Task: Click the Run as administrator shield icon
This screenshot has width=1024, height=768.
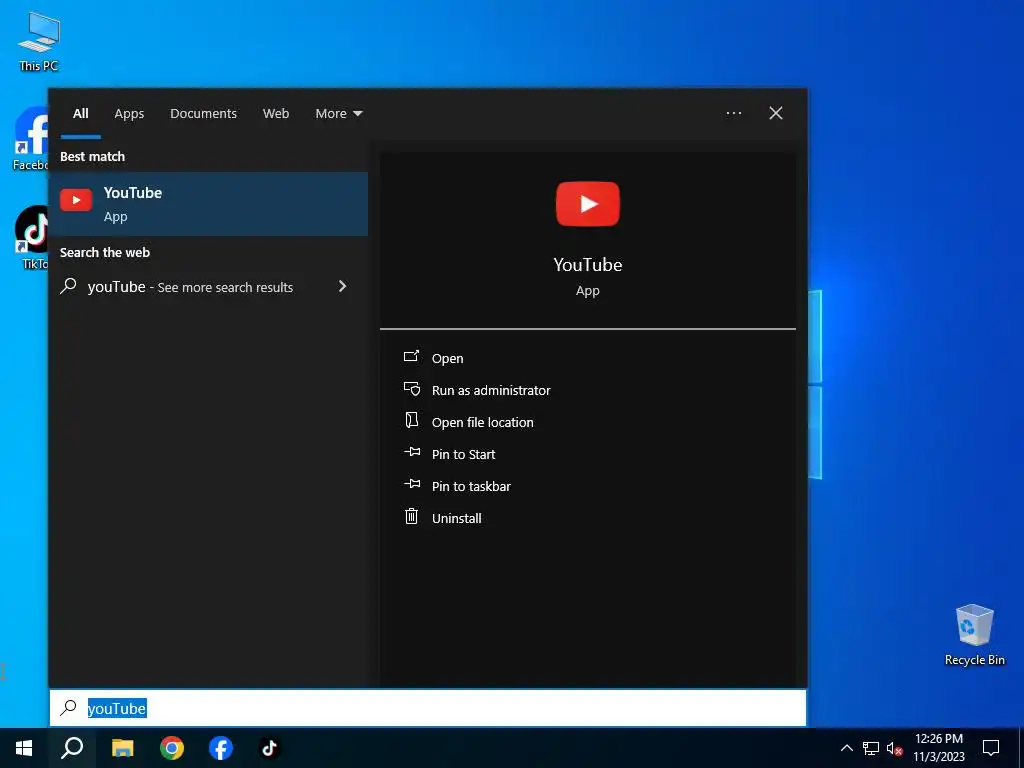Action: [x=411, y=389]
